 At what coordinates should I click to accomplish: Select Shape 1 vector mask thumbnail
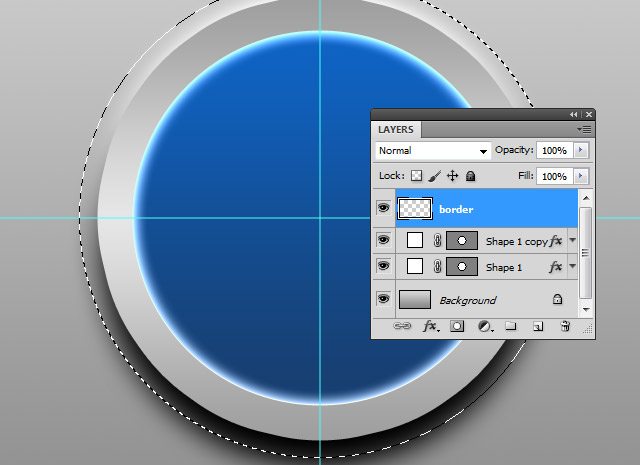pyautogui.click(x=462, y=267)
